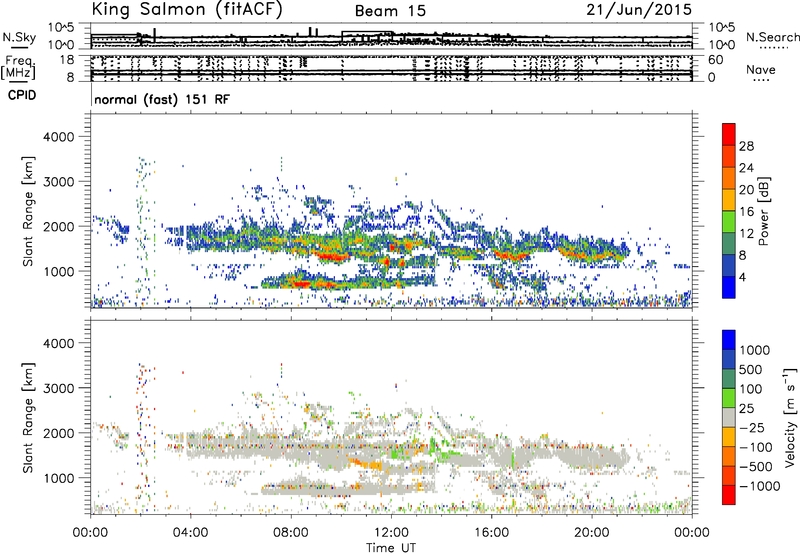The image size is (800, 554).
Task: Click the "20:00" time tick label
Action: [591, 532]
